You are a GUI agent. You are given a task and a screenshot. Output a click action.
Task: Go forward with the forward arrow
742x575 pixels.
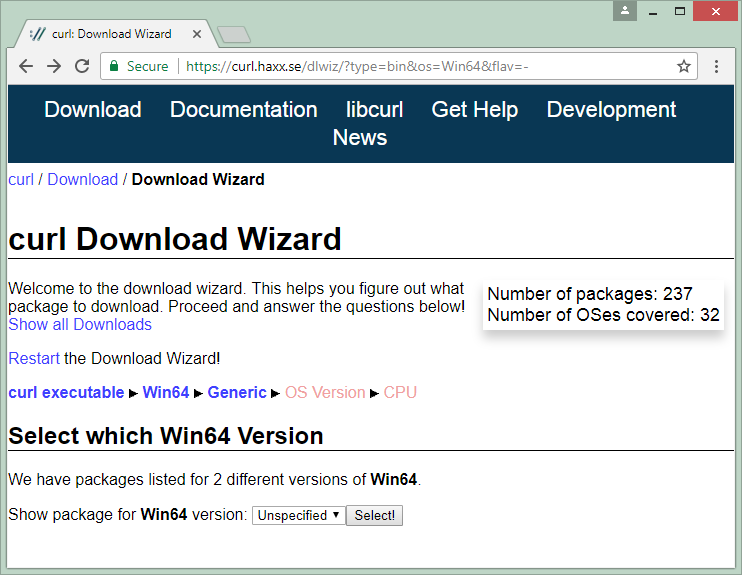pos(54,66)
